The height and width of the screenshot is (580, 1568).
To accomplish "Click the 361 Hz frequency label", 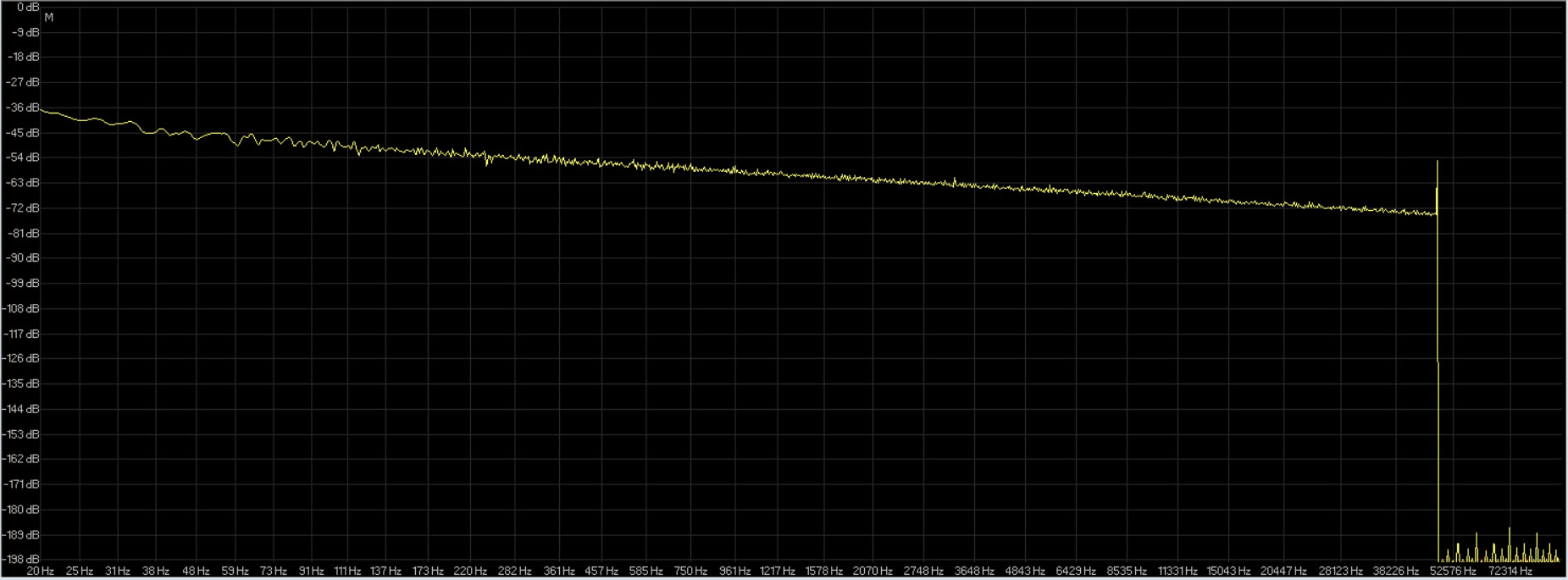I will [559, 572].
